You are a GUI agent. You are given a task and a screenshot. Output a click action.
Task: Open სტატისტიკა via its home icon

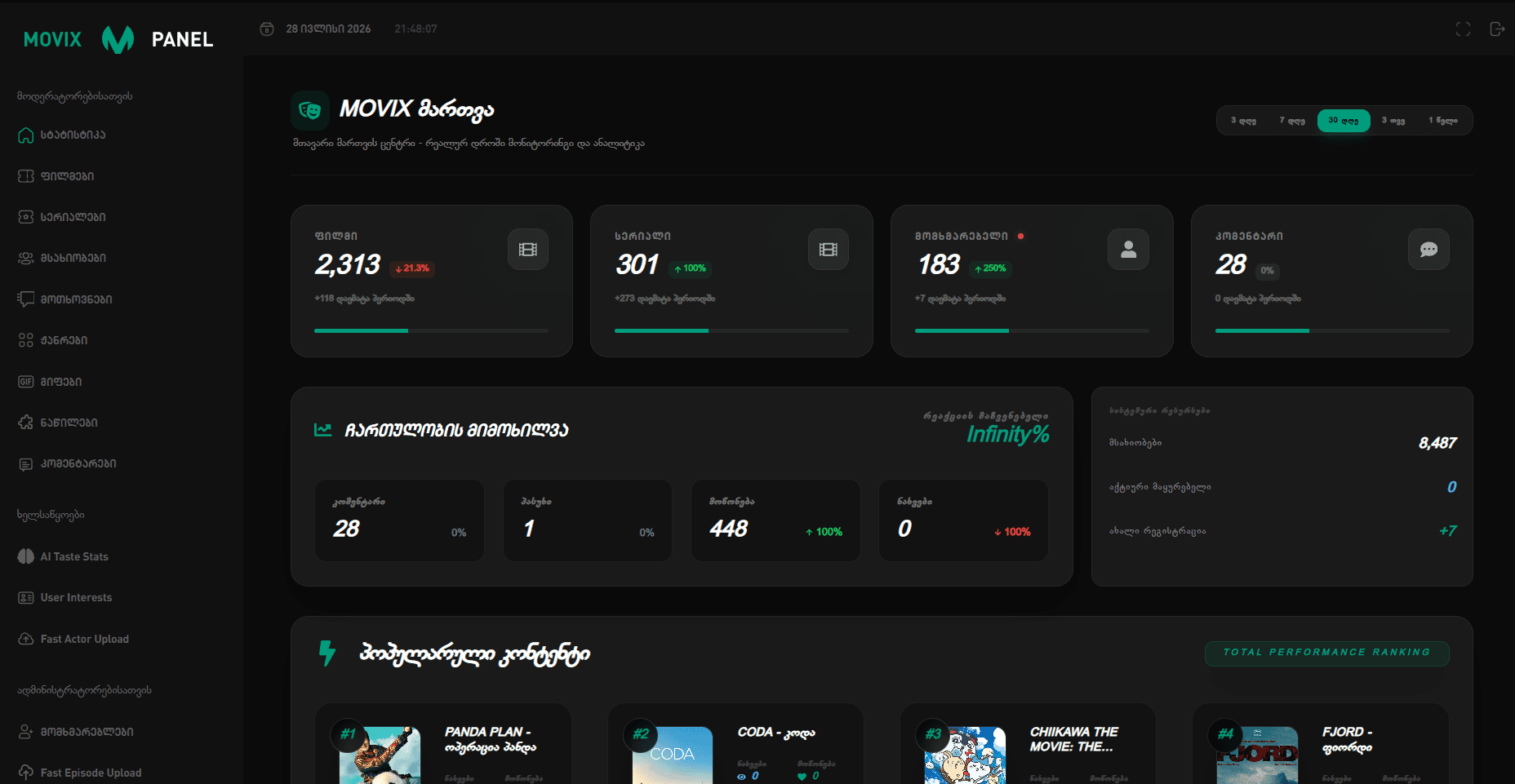[x=26, y=135]
